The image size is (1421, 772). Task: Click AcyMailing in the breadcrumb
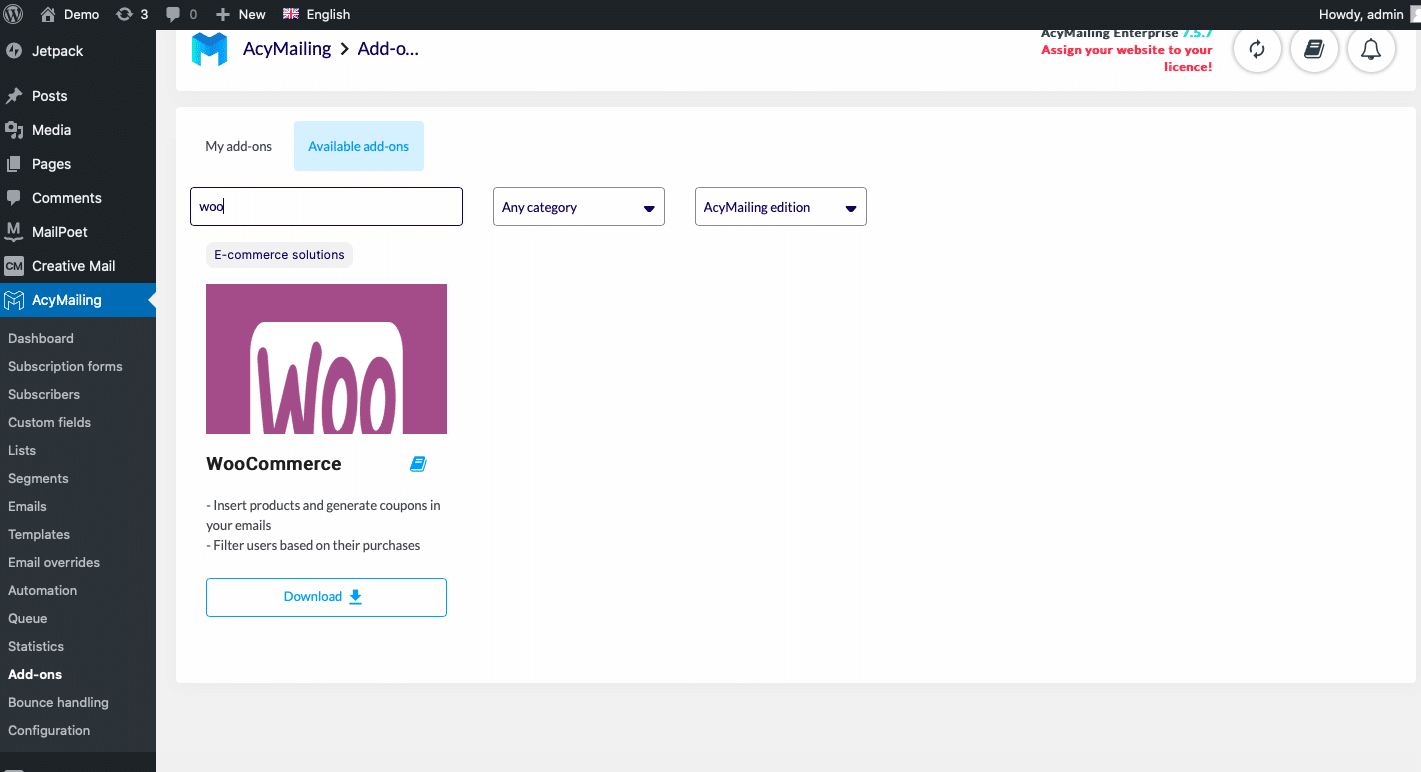[x=287, y=49]
